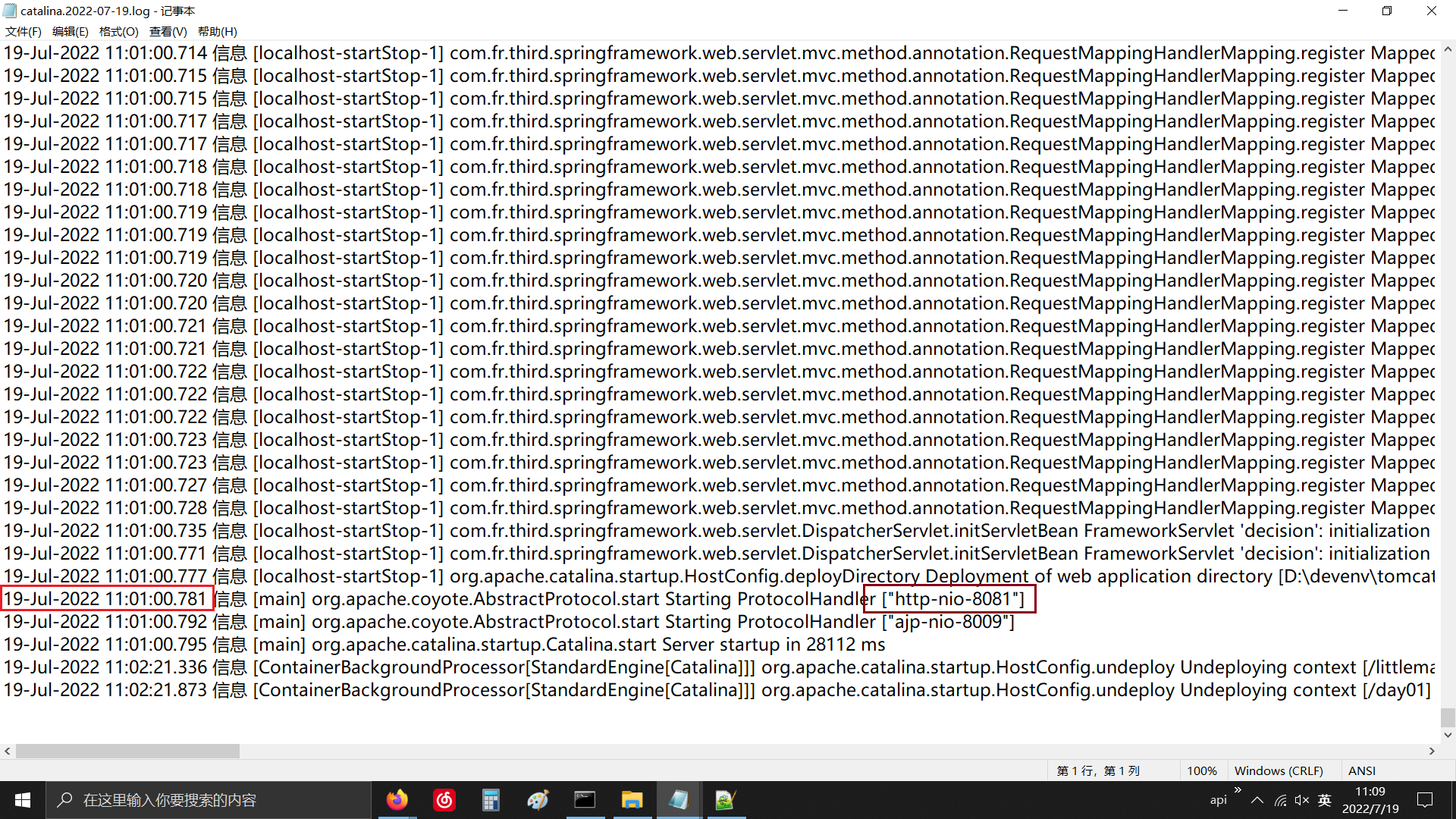
Task: Click the text ["http-nio-8081"]
Action: 952,599
